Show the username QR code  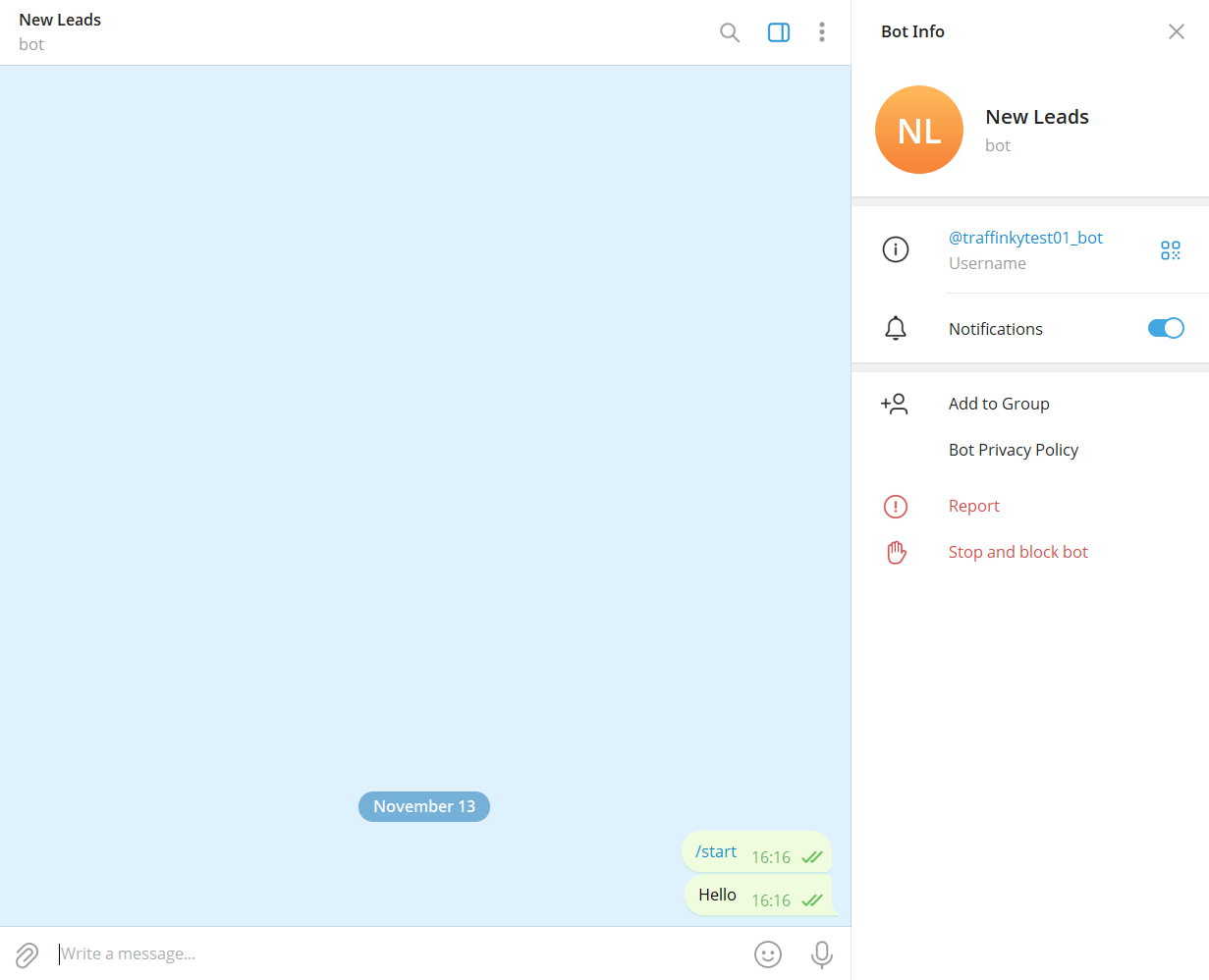1170,250
